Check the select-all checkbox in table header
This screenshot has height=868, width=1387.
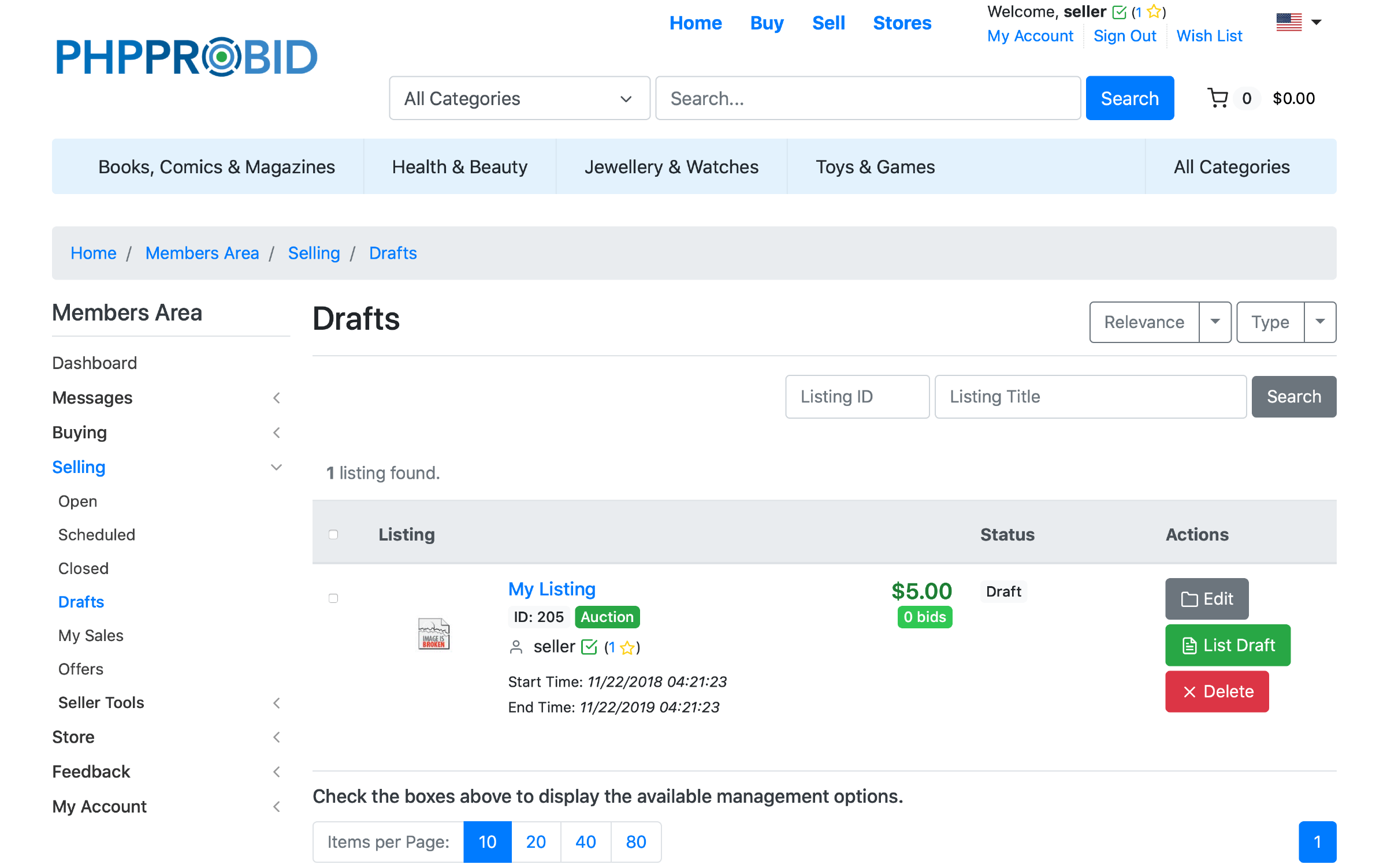[x=333, y=534]
